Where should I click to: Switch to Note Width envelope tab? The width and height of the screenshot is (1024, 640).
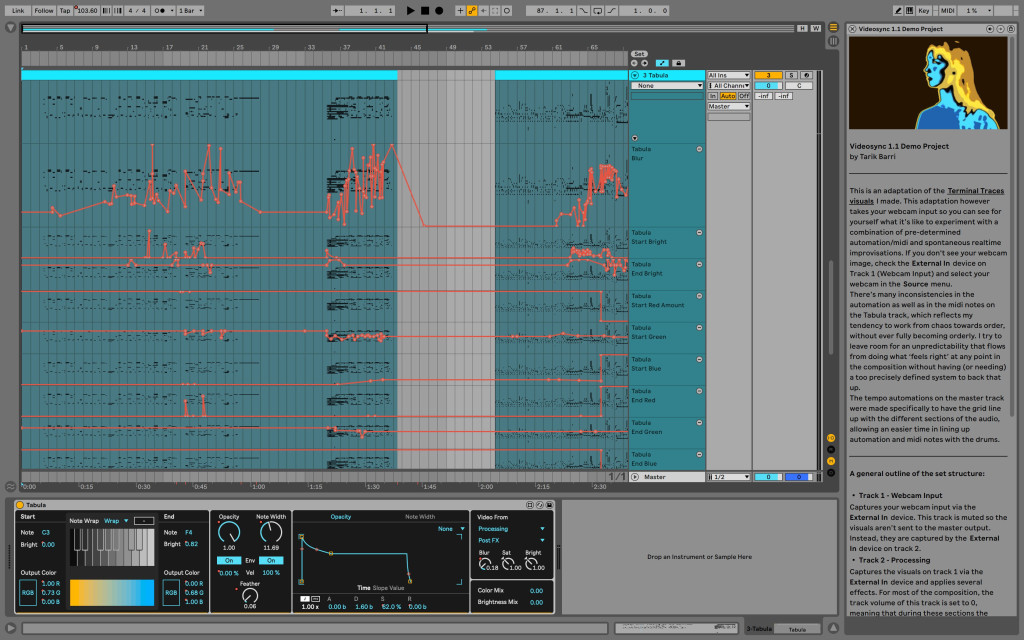419,517
